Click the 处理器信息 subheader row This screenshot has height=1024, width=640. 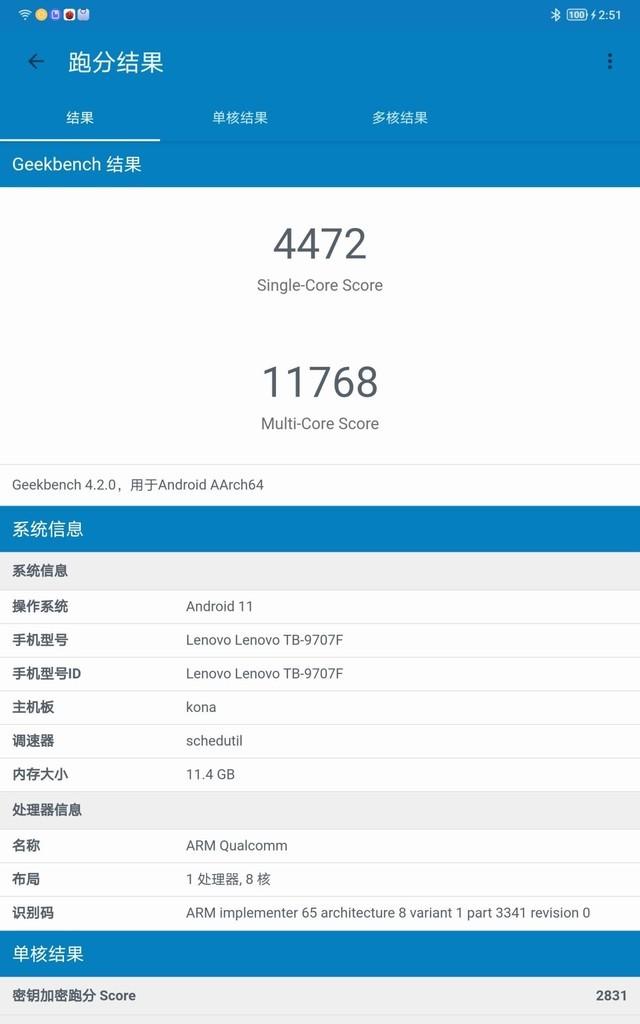coord(320,810)
